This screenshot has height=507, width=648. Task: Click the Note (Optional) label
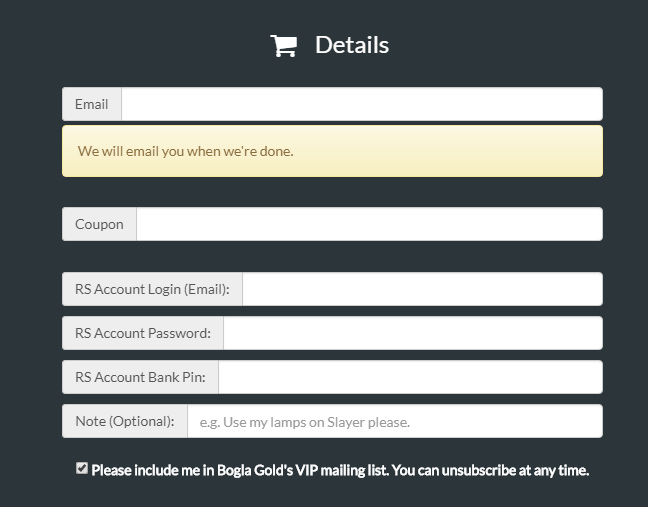(125, 421)
